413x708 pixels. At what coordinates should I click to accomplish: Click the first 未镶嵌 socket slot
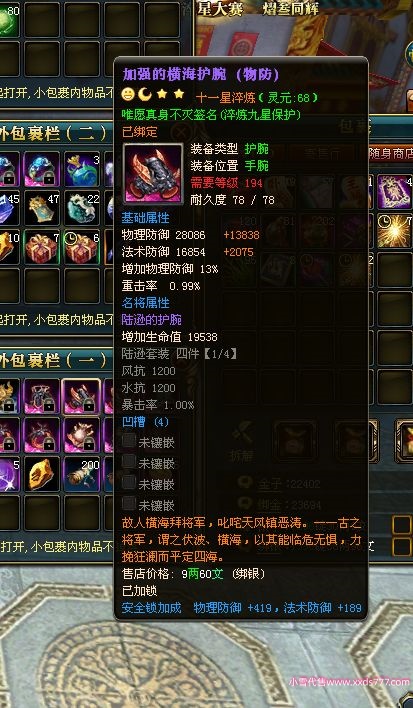pyautogui.click(x=149, y=441)
